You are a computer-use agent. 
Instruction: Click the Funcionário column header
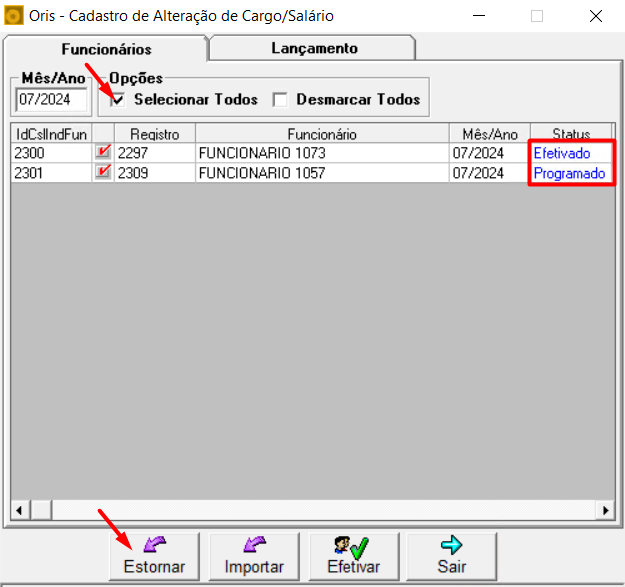[322, 134]
